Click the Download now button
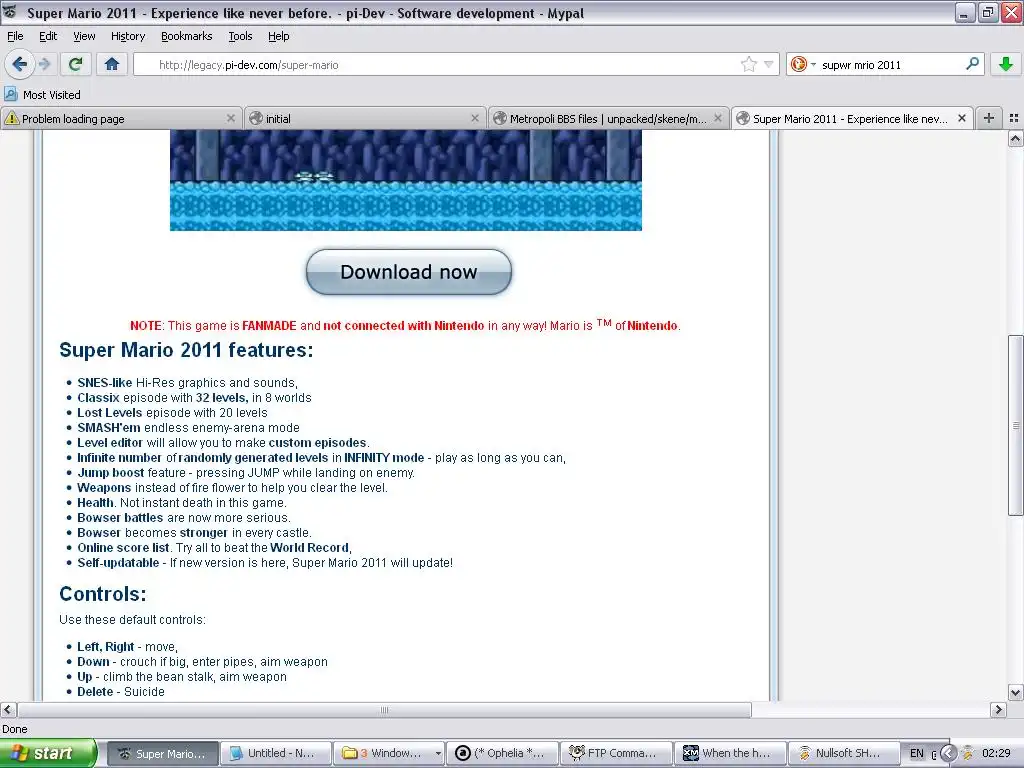This screenshot has width=1024, height=768. 409,272
